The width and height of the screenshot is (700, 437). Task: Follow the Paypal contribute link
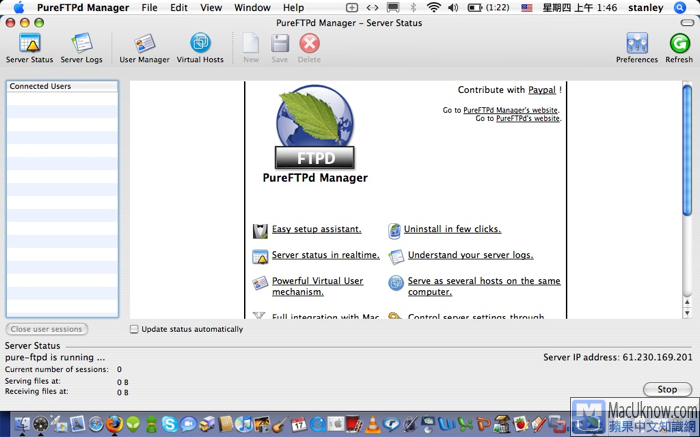point(542,90)
